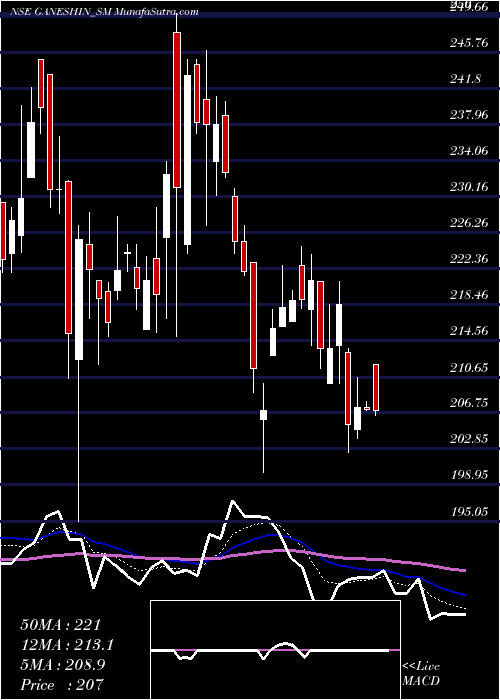Click the 50MA : 221 readout
This screenshot has width=500, height=700.
(x=61, y=625)
